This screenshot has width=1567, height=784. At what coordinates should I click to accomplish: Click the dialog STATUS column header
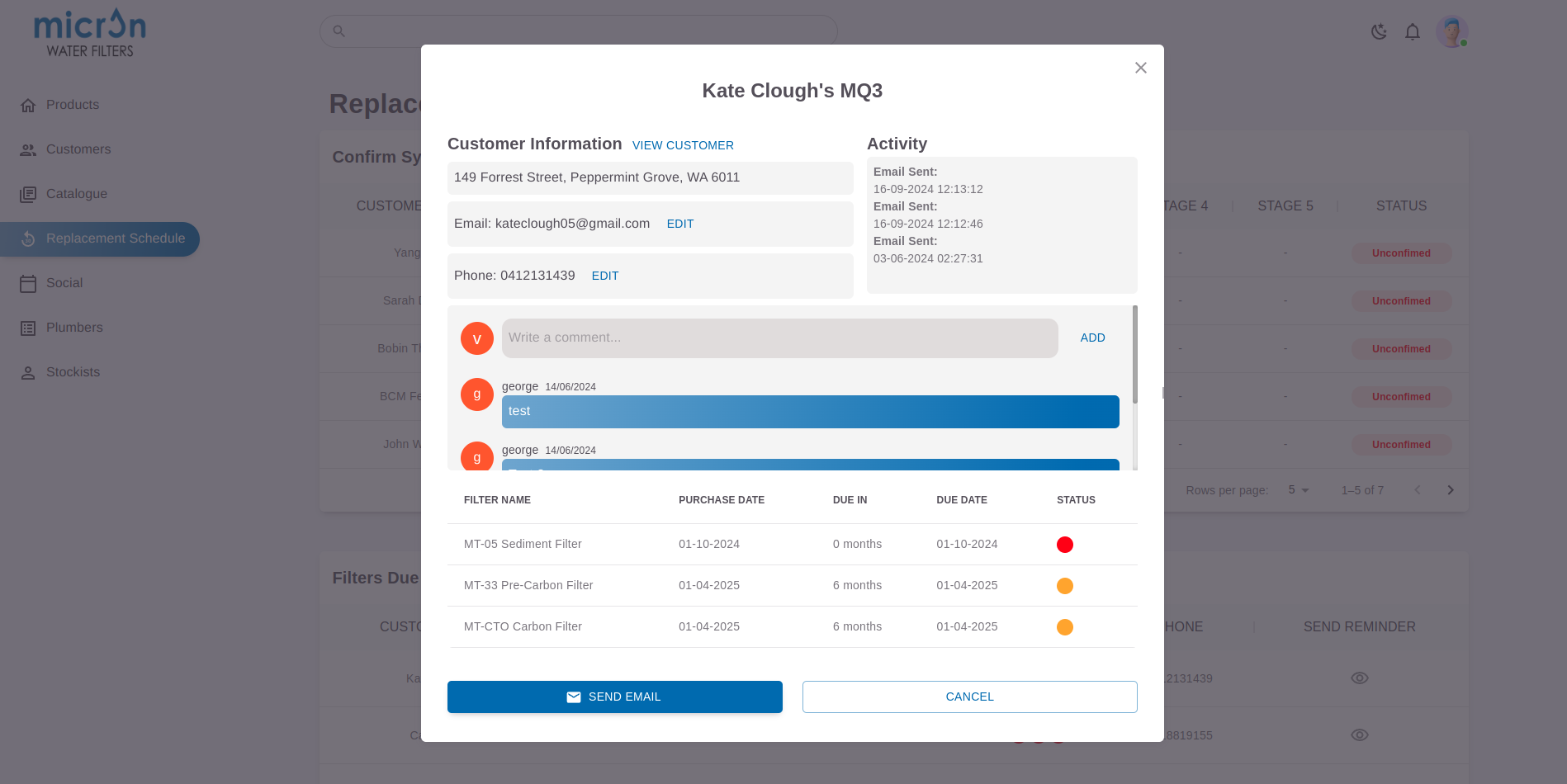[x=1076, y=500]
